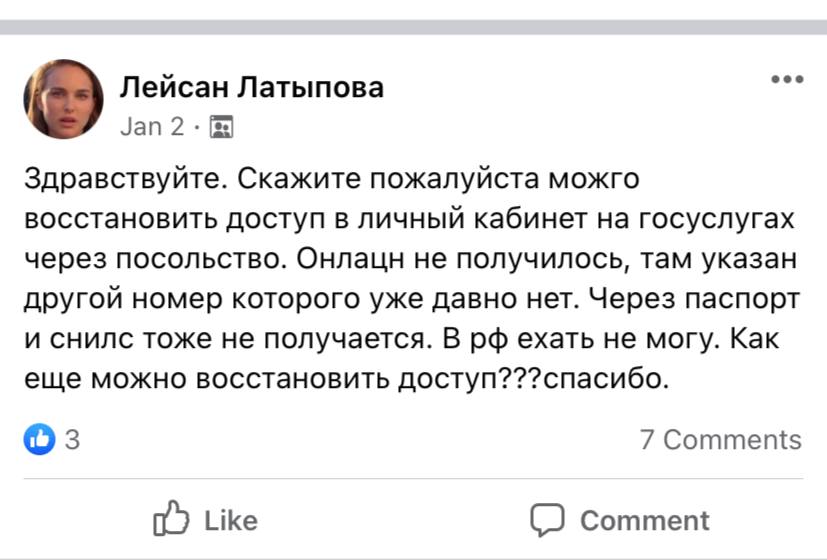827x560 pixels.
Task: Click the group audience icon beside date
Action: click(222, 127)
